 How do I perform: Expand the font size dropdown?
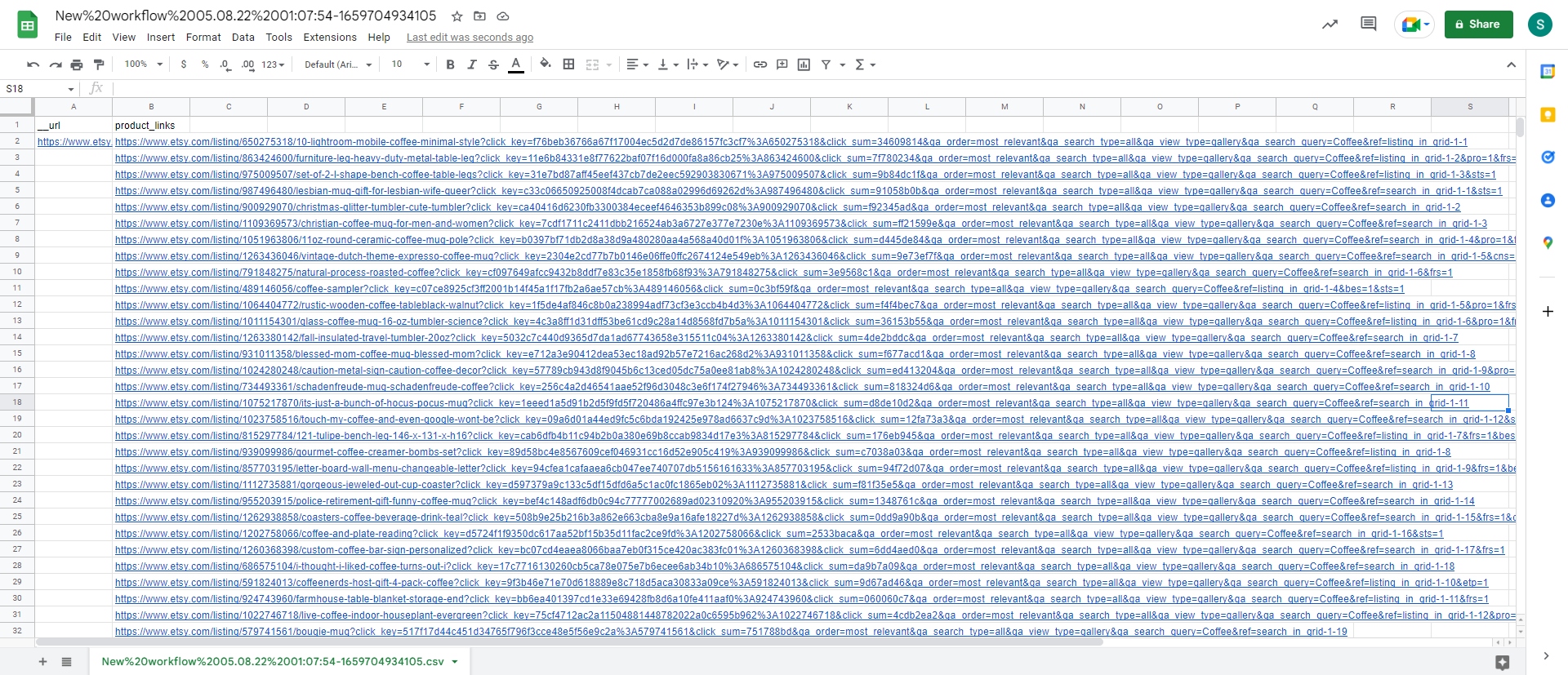click(x=410, y=64)
